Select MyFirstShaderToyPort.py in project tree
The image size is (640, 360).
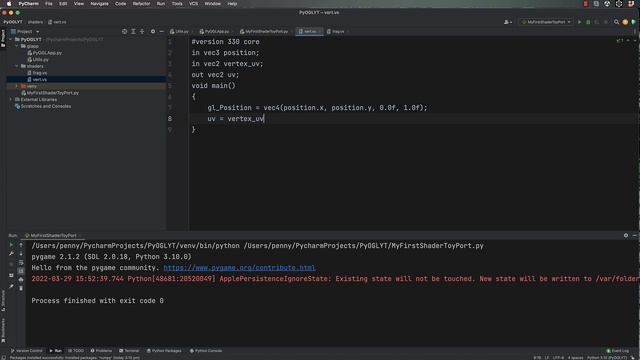tap(50, 93)
